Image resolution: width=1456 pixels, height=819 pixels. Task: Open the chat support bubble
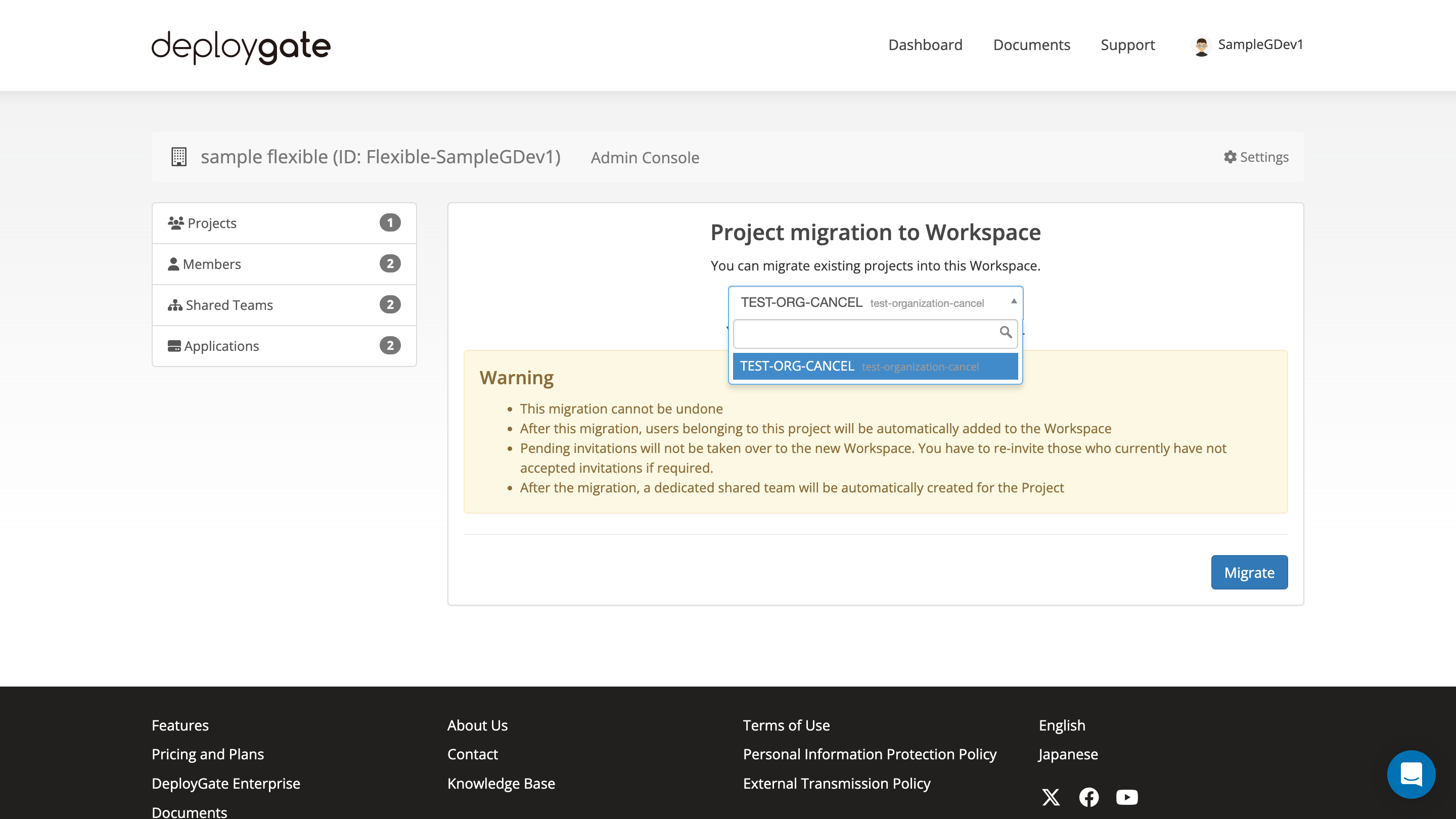pyautogui.click(x=1412, y=774)
